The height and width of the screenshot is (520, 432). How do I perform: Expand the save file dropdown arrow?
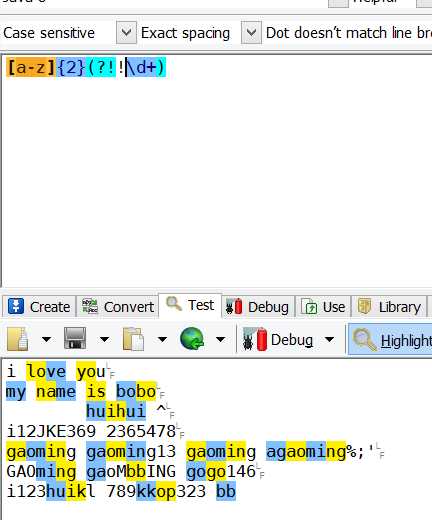104,339
